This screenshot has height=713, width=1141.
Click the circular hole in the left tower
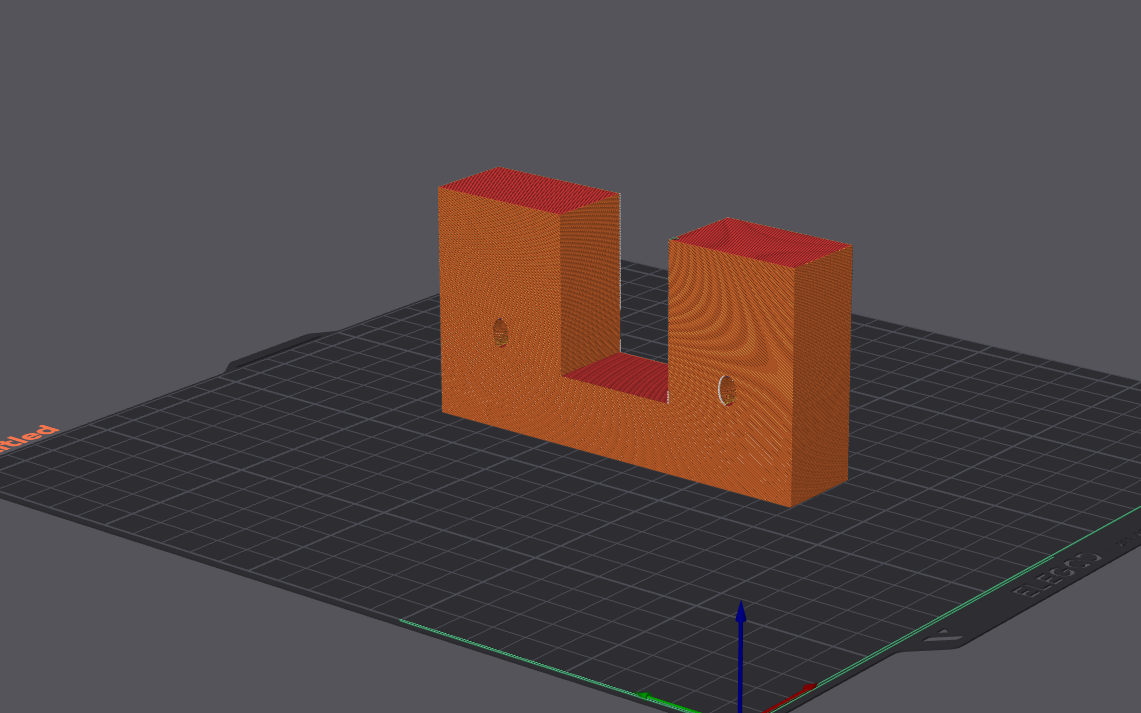[501, 332]
